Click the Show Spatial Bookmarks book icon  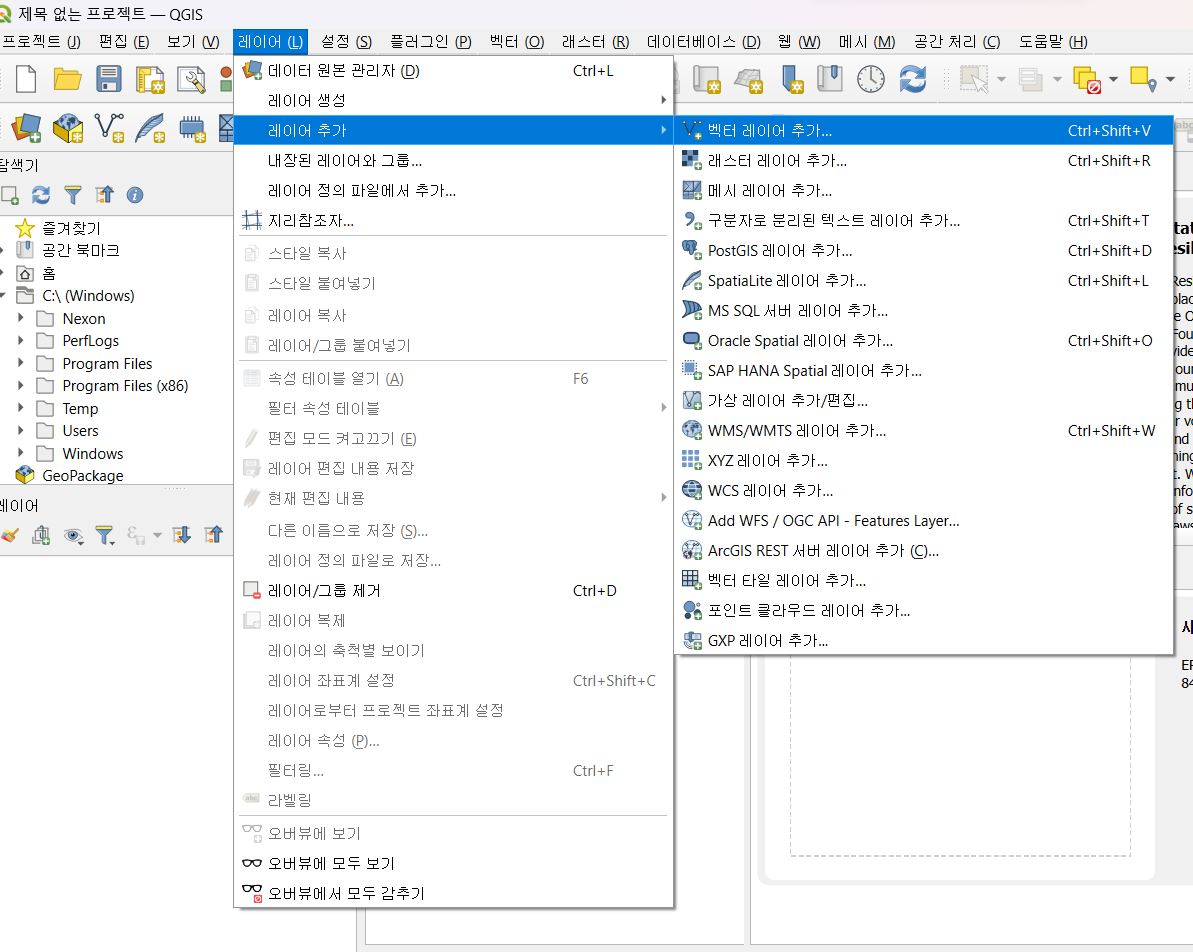click(829, 79)
